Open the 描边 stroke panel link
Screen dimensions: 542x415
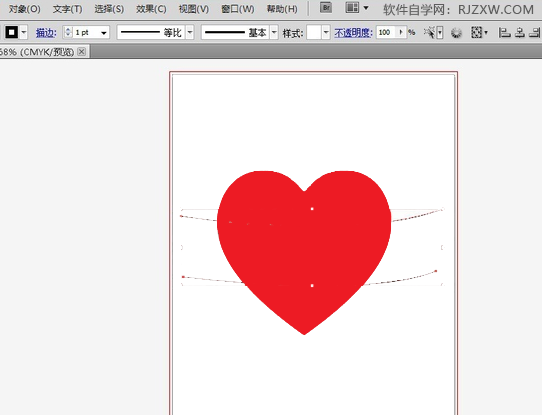(x=46, y=33)
